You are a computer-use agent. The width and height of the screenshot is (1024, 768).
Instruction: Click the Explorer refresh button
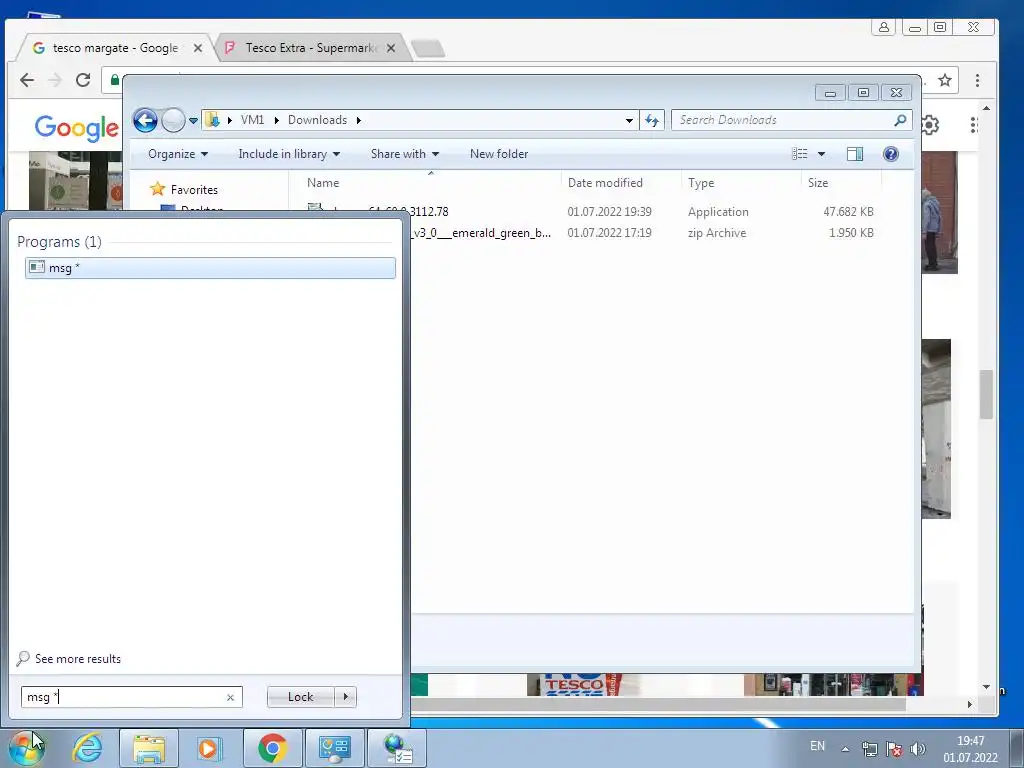[652, 120]
